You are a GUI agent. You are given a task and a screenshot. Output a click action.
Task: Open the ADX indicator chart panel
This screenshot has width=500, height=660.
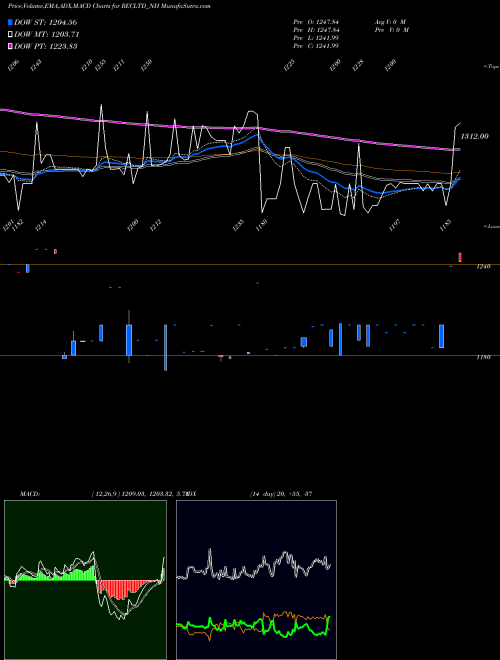click(256, 580)
